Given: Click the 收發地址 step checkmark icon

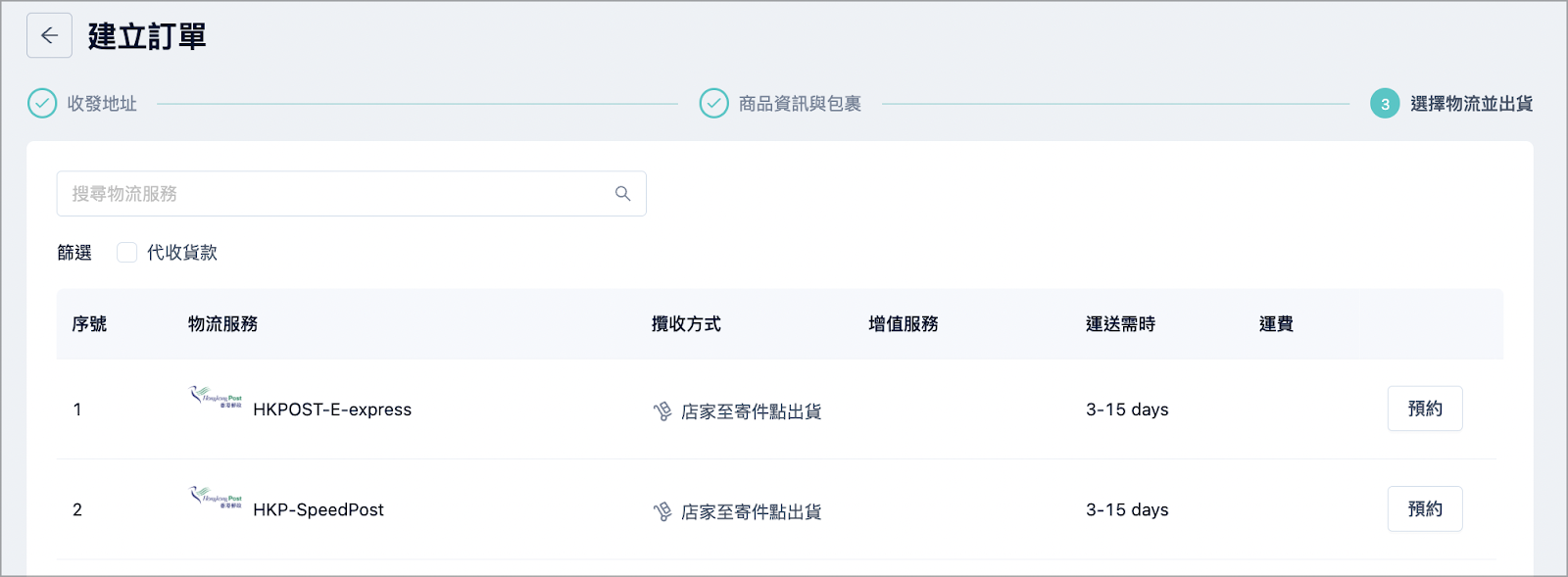Looking at the screenshot, I should (x=42, y=103).
